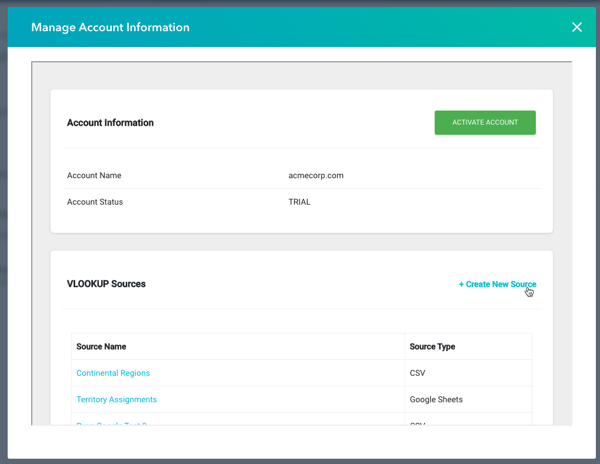Open the Territory Assignments source
This screenshot has height=464, width=600.
click(116, 399)
